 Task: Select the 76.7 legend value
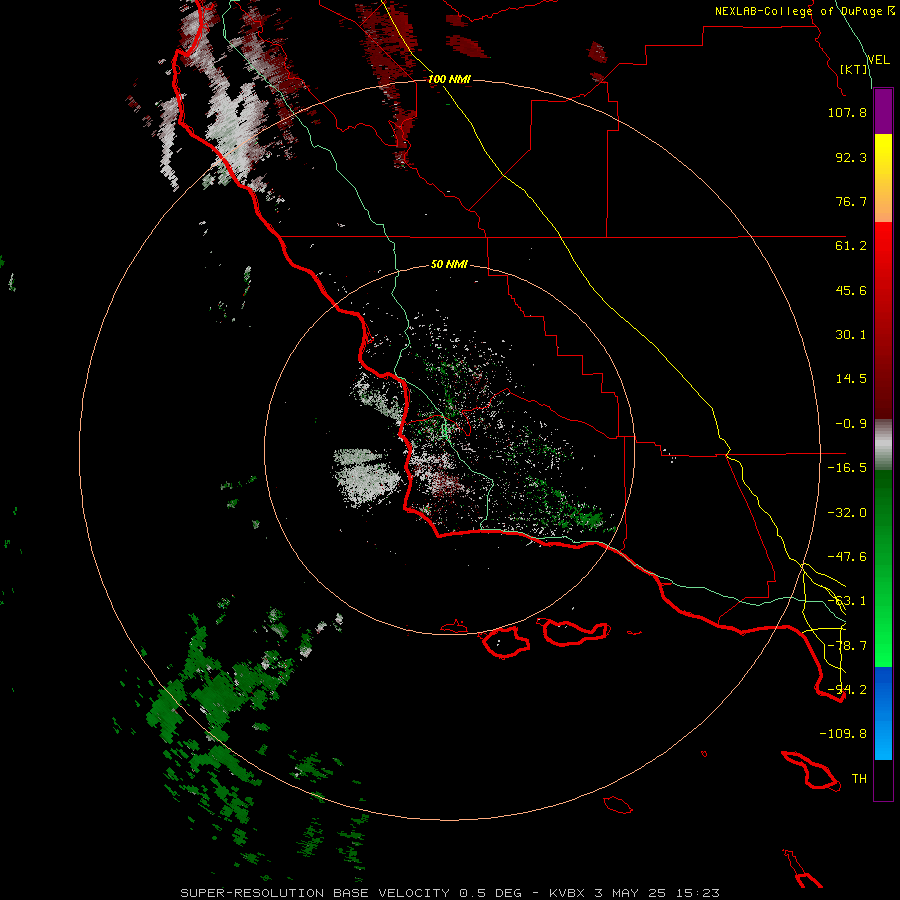coord(851,201)
